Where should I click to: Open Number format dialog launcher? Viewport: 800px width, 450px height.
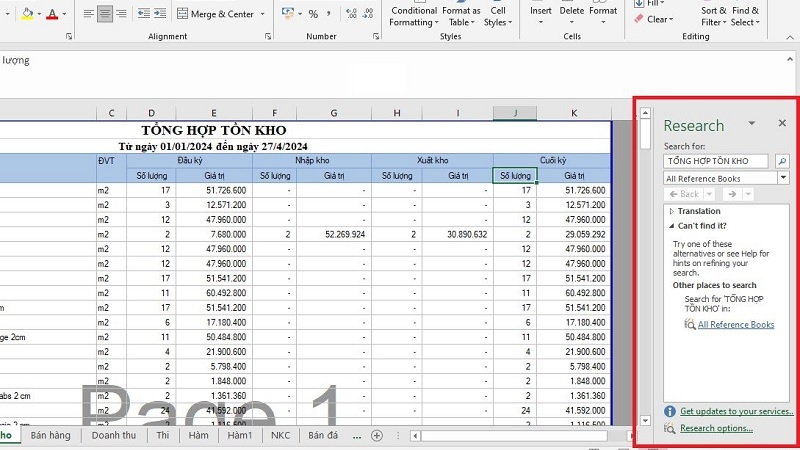pos(376,36)
